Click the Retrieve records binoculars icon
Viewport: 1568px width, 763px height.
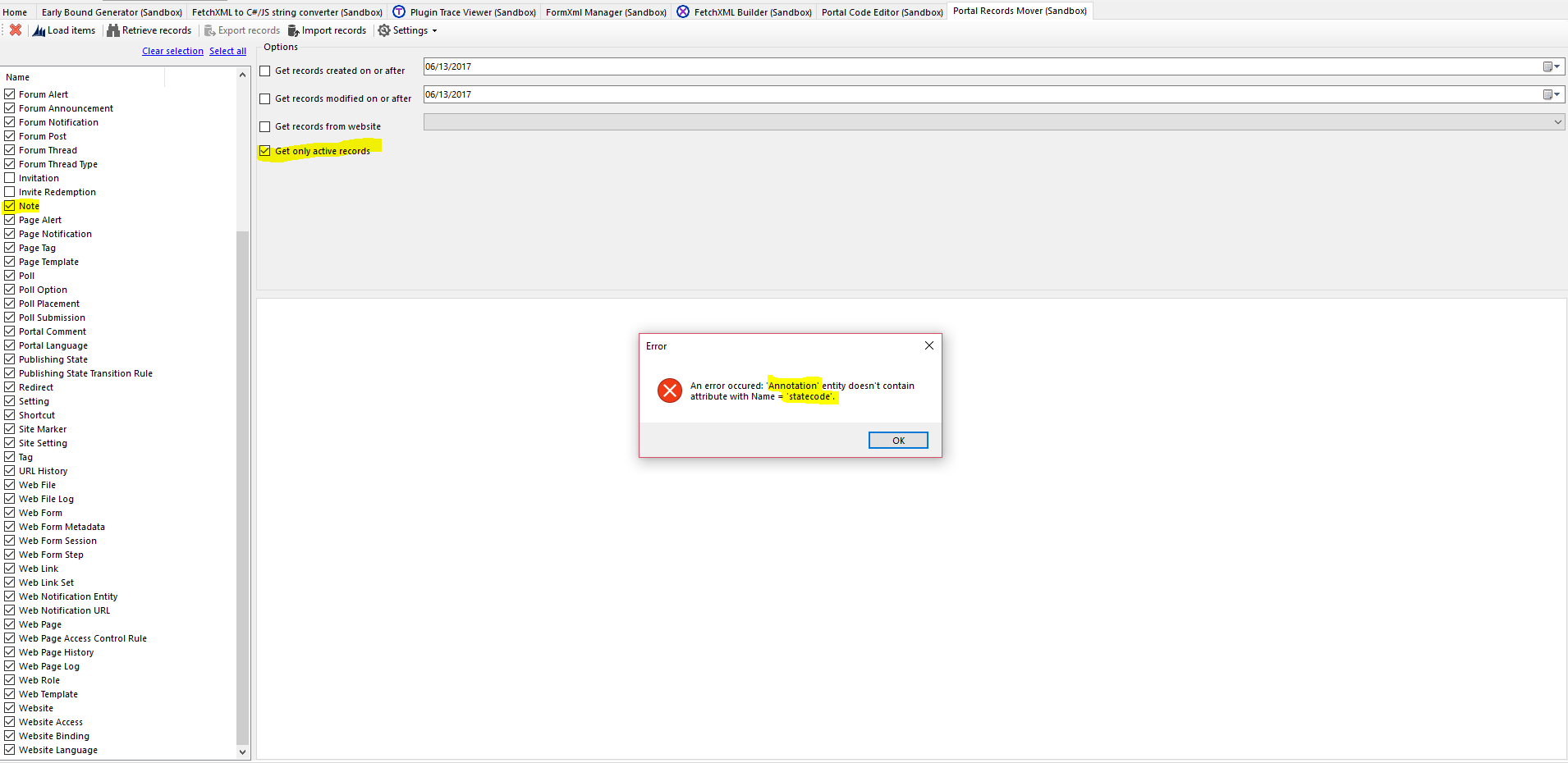(x=113, y=30)
